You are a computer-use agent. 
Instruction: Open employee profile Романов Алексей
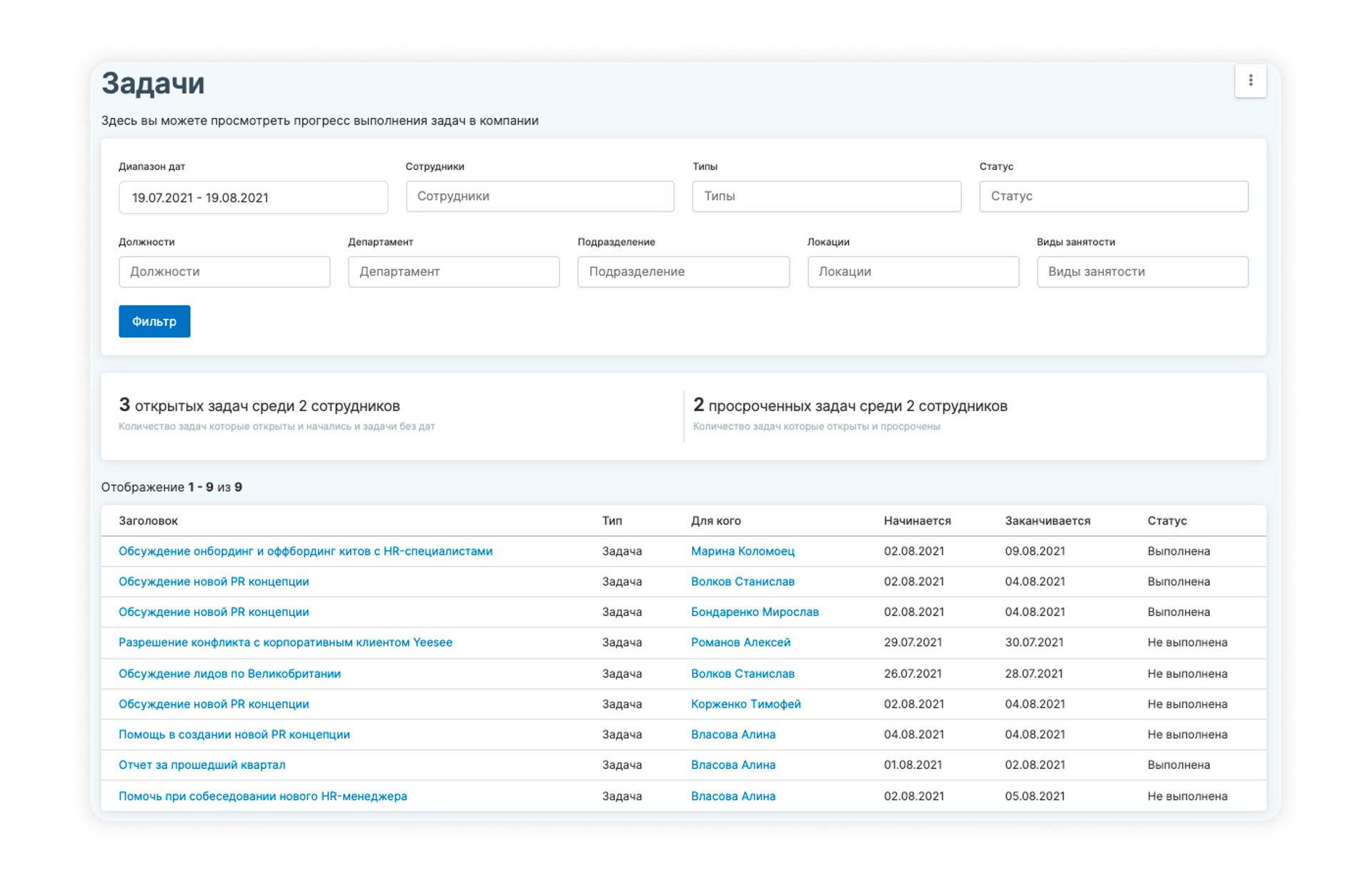click(740, 643)
